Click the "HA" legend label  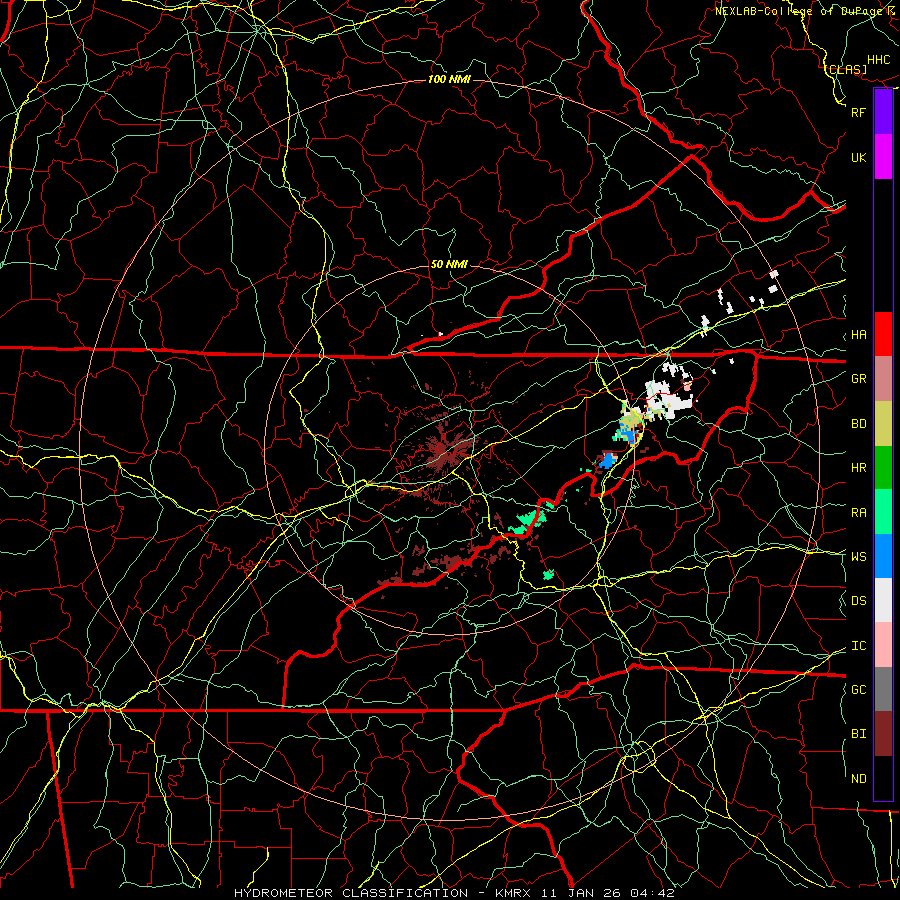858,335
